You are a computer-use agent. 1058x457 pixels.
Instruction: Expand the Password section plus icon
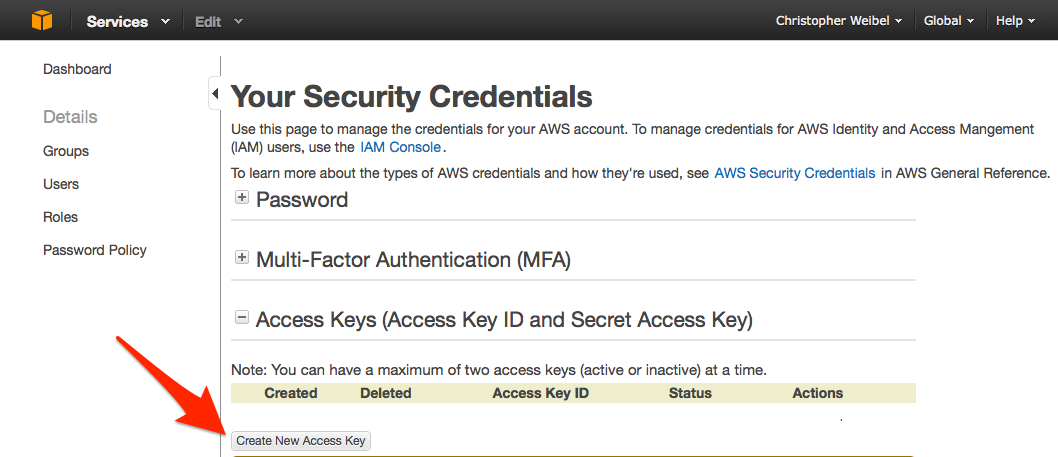coord(241,198)
